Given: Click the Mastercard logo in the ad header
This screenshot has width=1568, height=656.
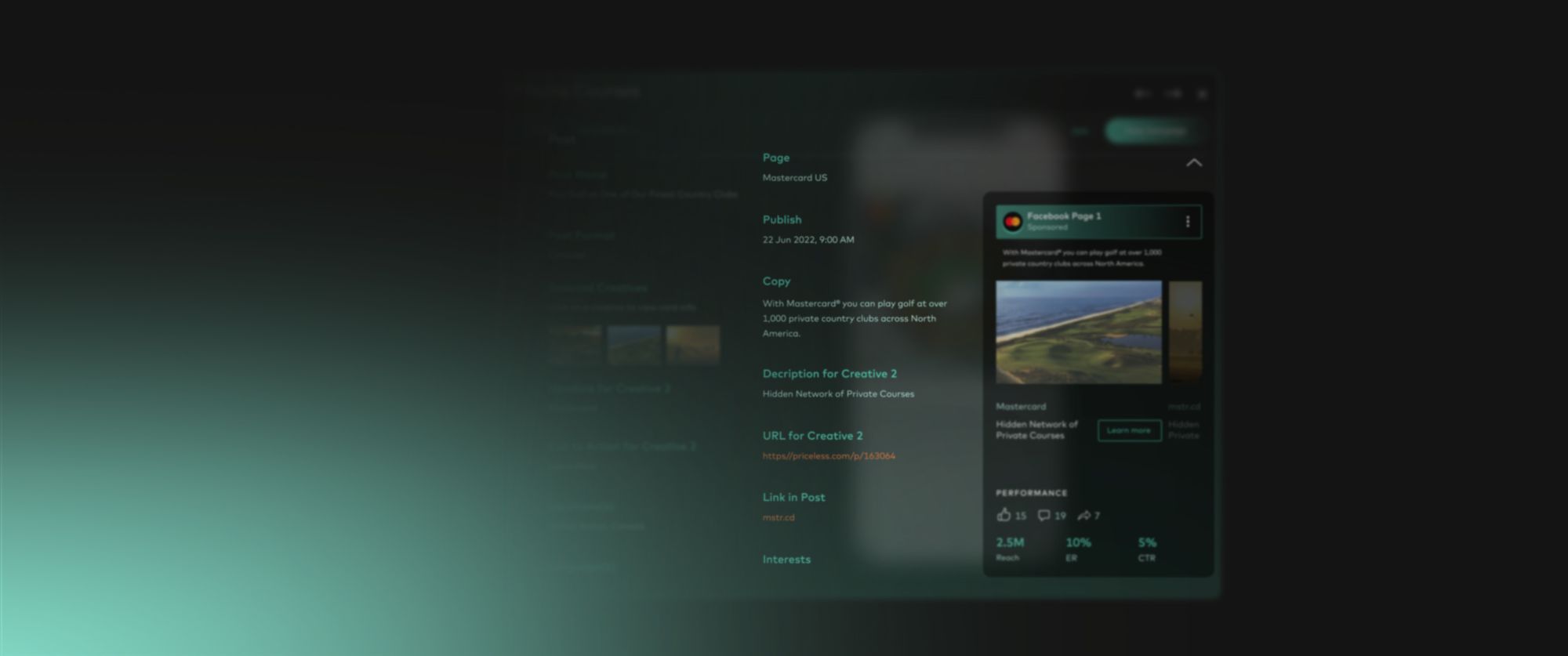Looking at the screenshot, I should (x=1012, y=223).
